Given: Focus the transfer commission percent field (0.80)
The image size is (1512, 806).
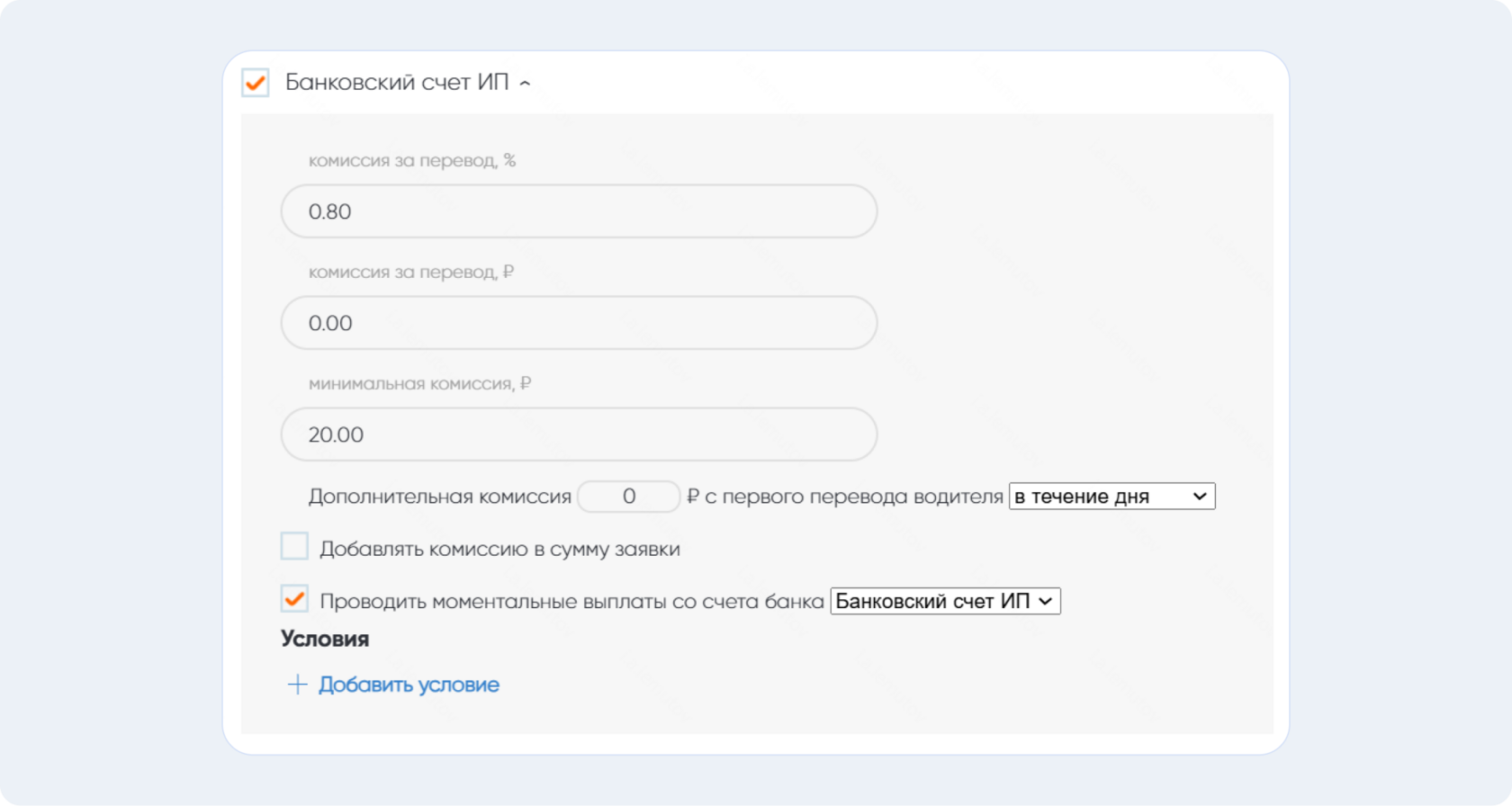Looking at the screenshot, I should [579, 211].
